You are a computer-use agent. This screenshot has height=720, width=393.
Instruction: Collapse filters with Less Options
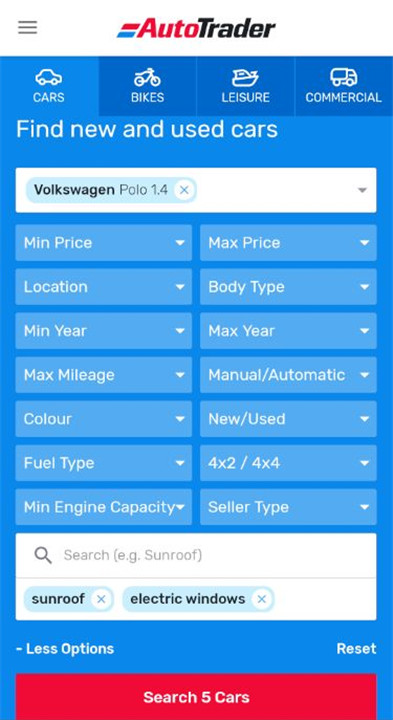pyautogui.click(x=65, y=649)
